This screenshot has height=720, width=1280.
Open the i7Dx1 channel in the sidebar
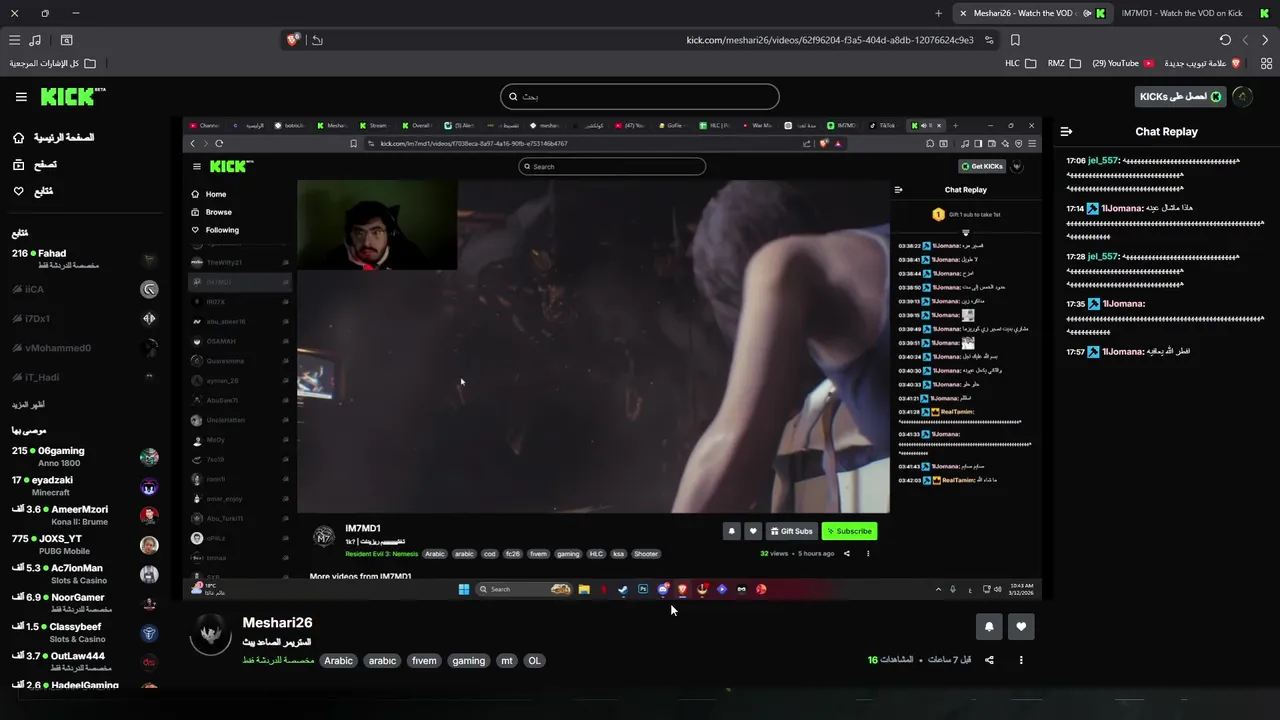click(85, 319)
